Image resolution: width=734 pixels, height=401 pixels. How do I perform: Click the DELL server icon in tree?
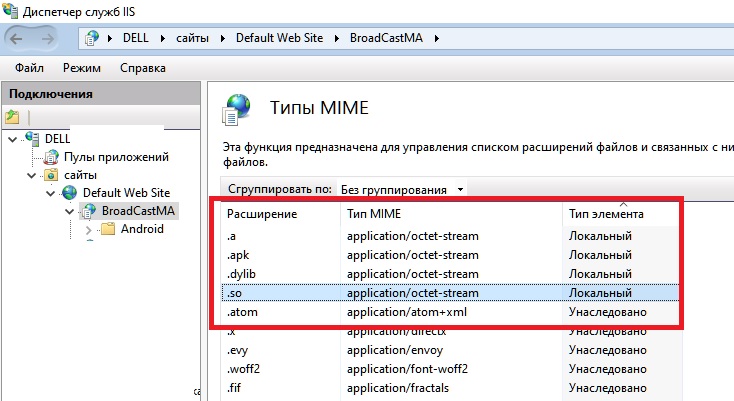(x=33, y=139)
